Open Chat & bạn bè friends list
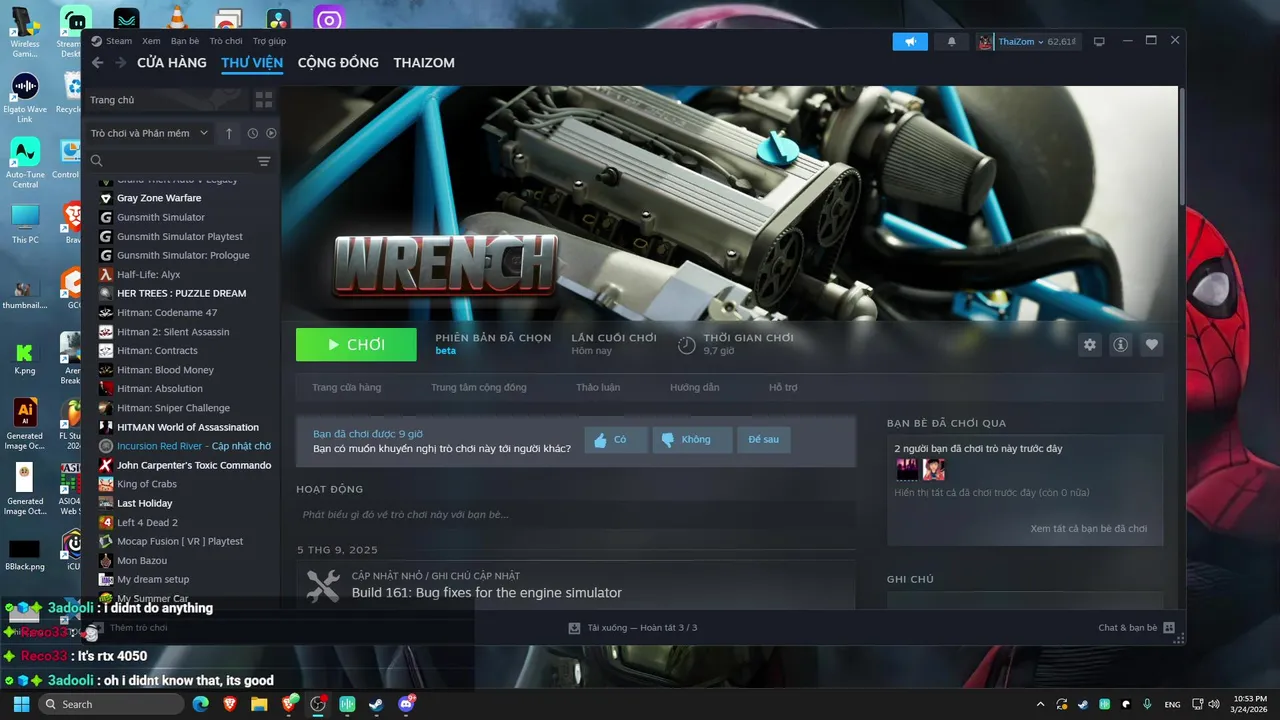Screen dimensions: 1280x720 point(1136,628)
